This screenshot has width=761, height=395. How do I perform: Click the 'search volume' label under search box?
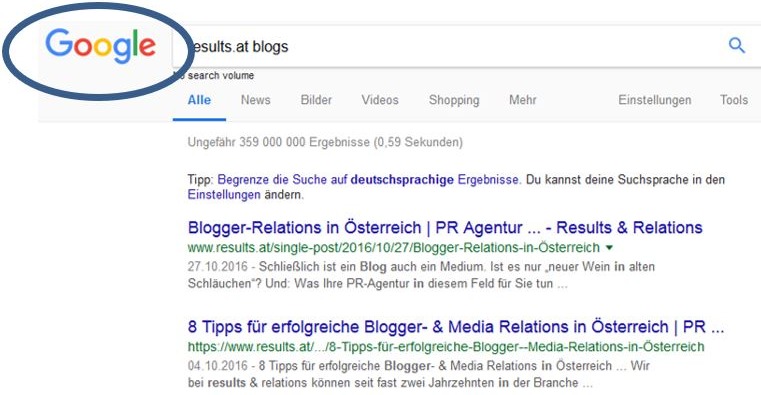[x=221, y=76]
